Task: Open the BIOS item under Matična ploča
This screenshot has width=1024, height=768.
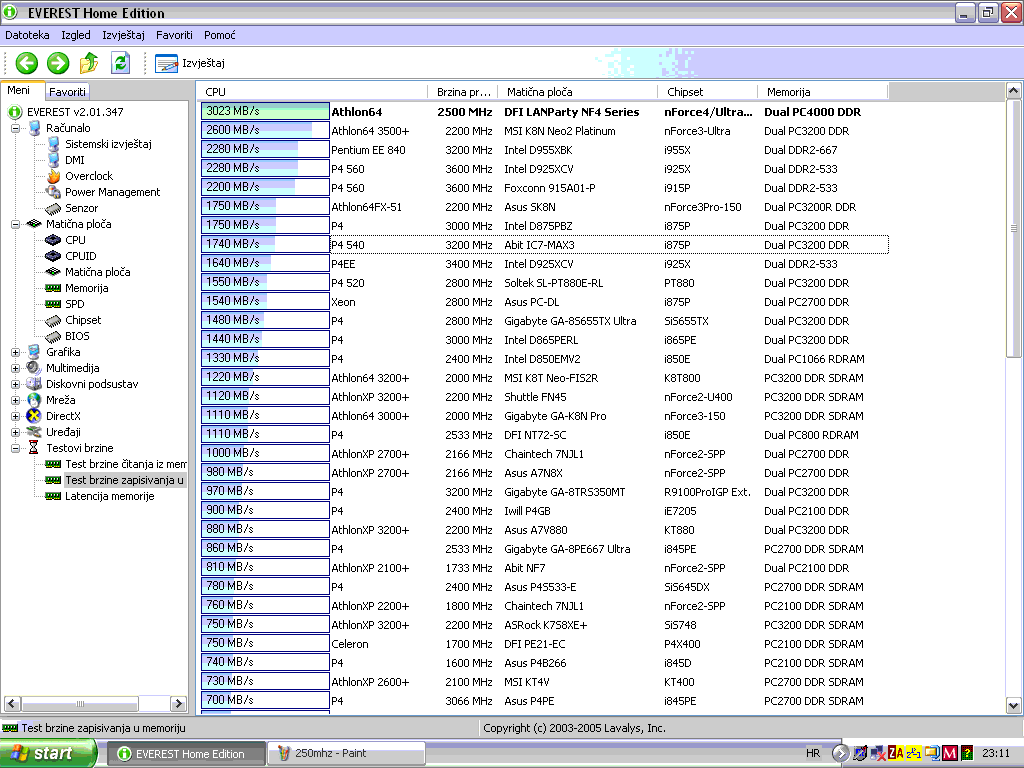Action: [76, 336]
